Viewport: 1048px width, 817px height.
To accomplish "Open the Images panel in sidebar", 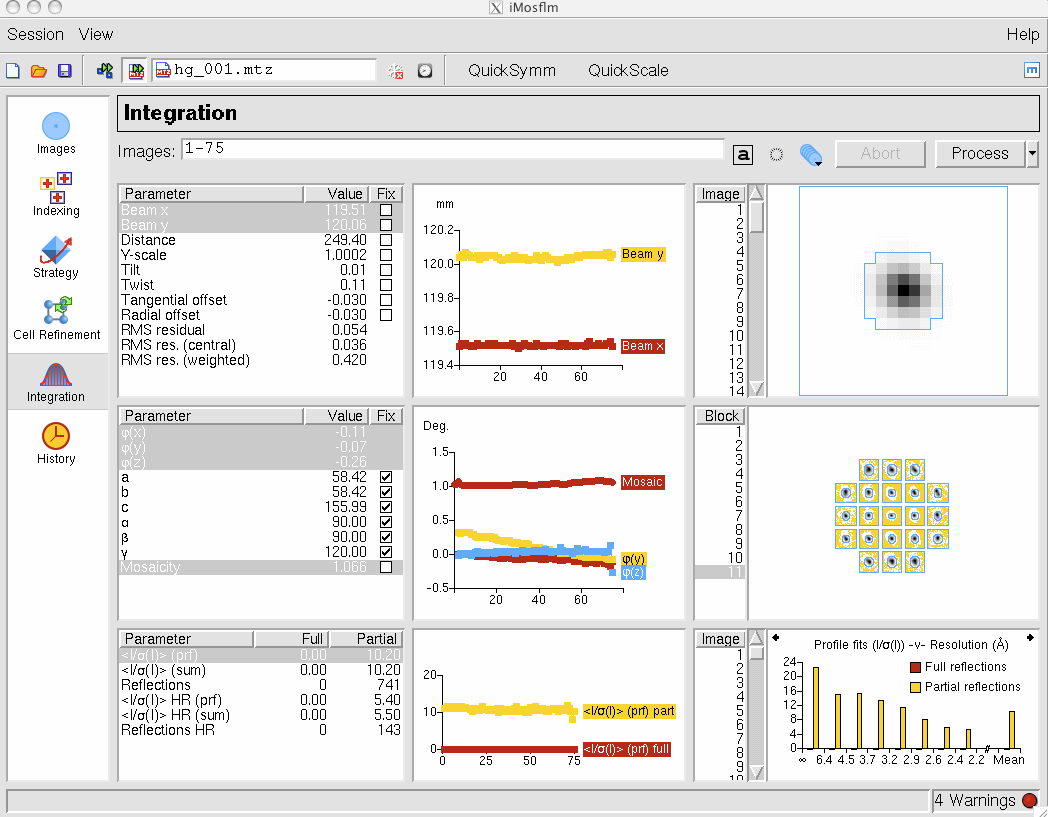I will pyautogui.click(x=56, y=134).
